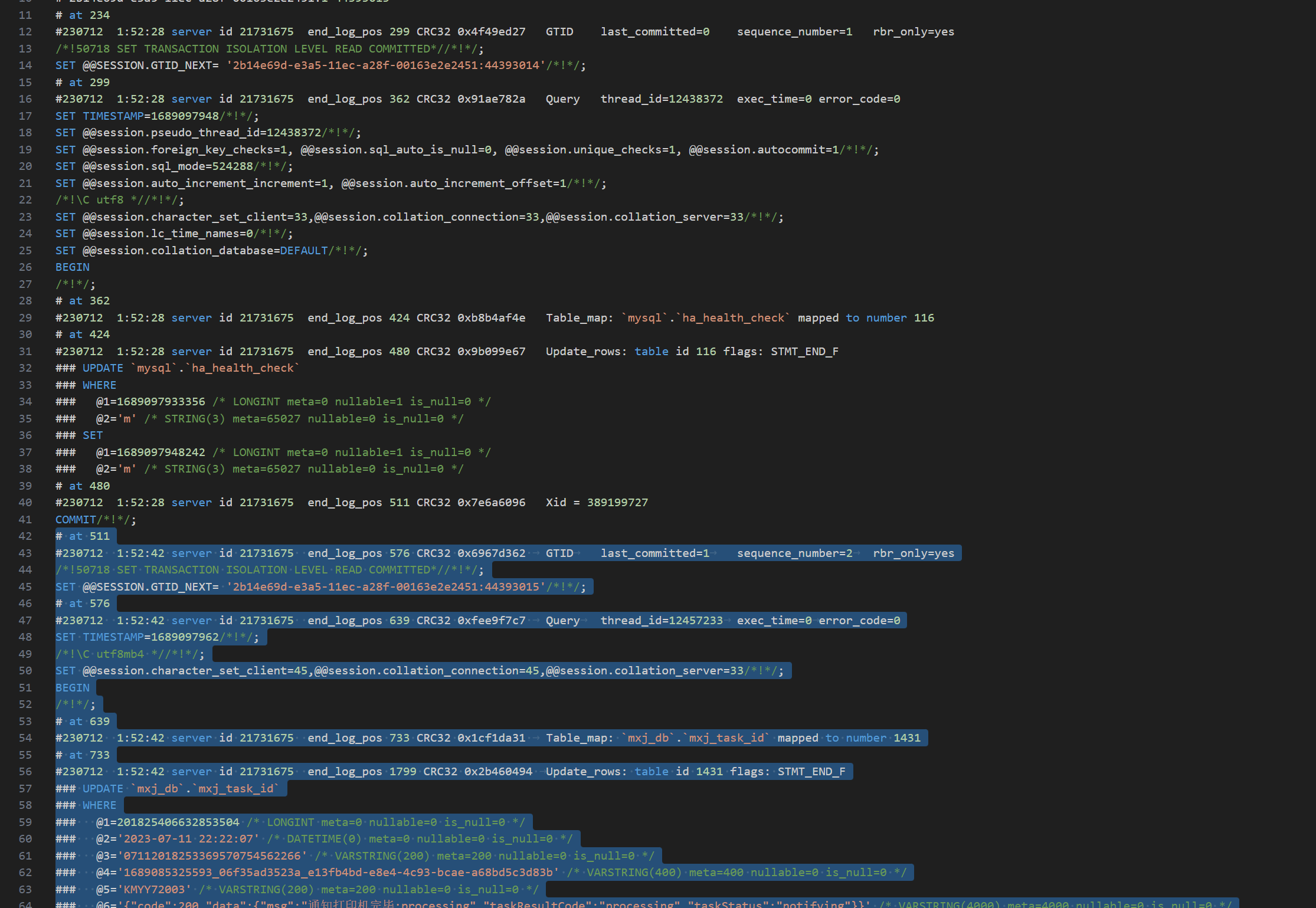The height and width of the screenshot is (908, 1316).
Task: Click the isolation level comment on line 44
Action: pyautogui.click(x=270, y=570)
